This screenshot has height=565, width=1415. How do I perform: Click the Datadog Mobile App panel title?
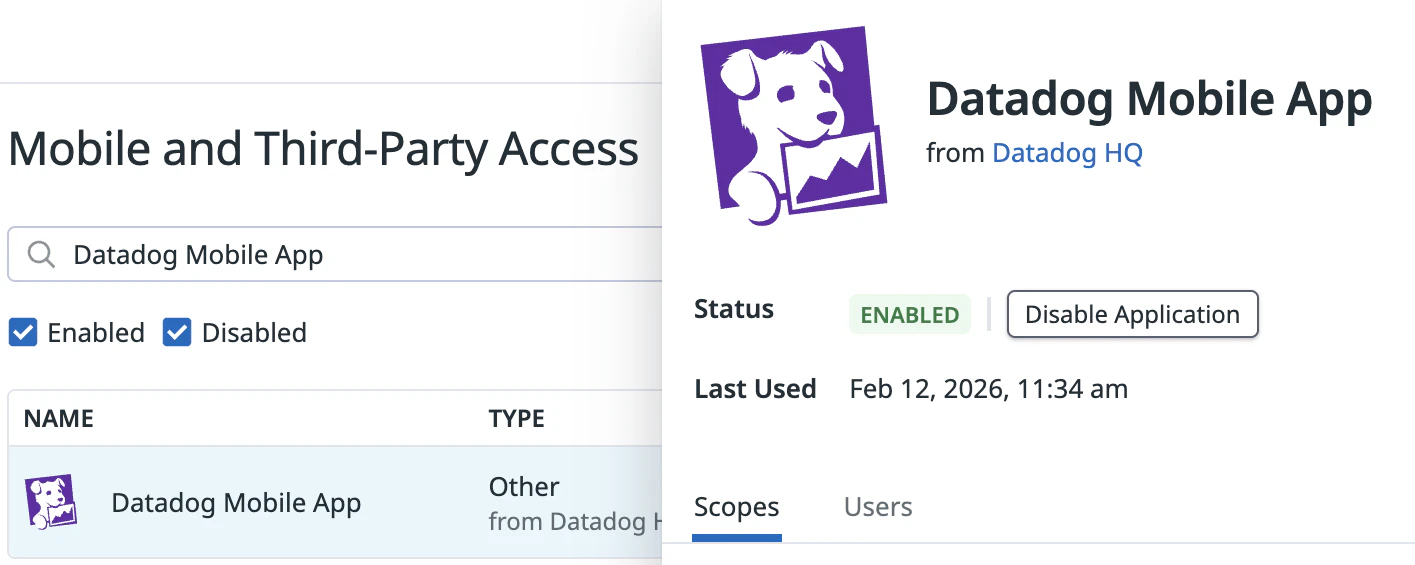[x=1149, y=100]
